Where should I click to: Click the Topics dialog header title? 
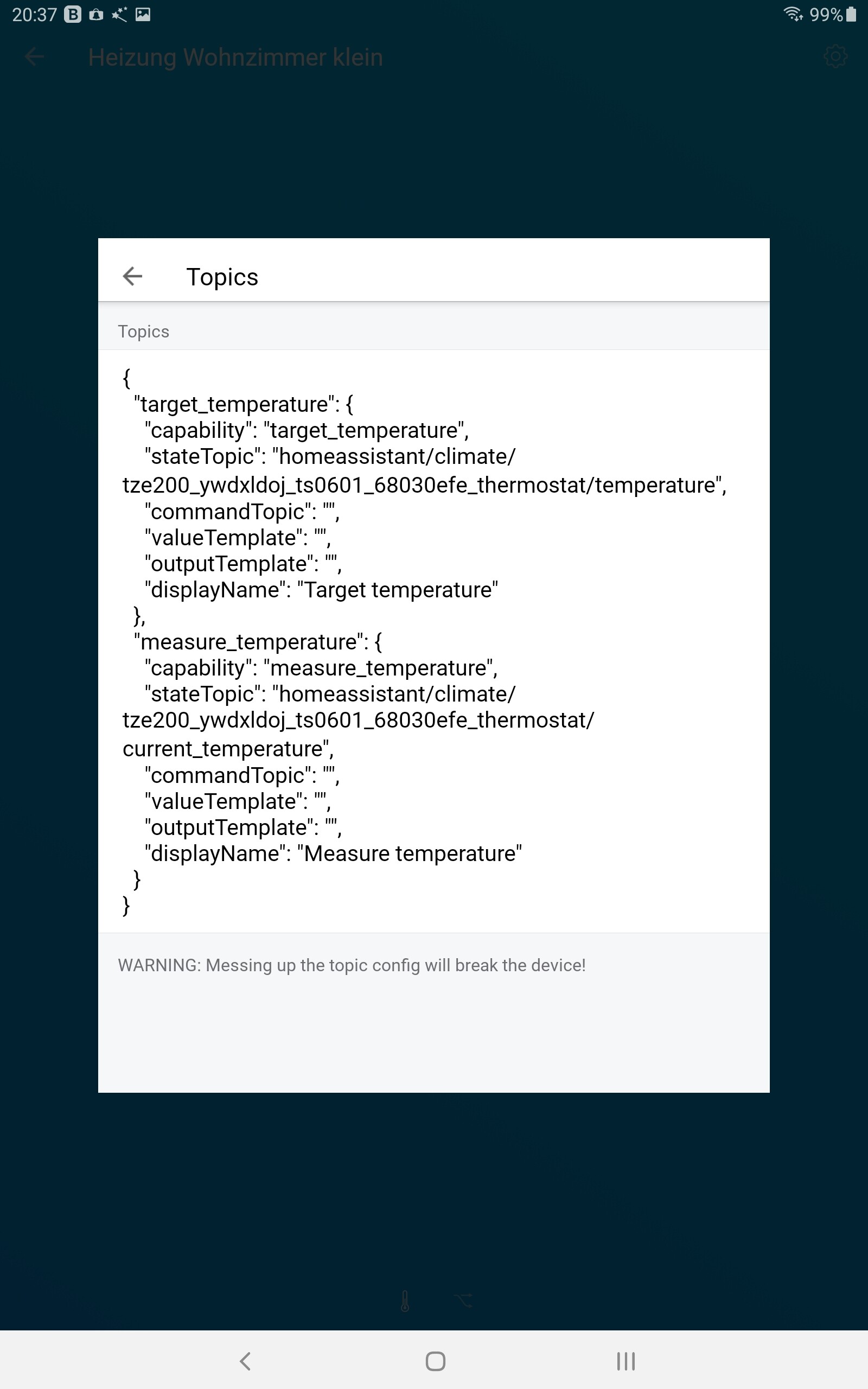point(222,277)
